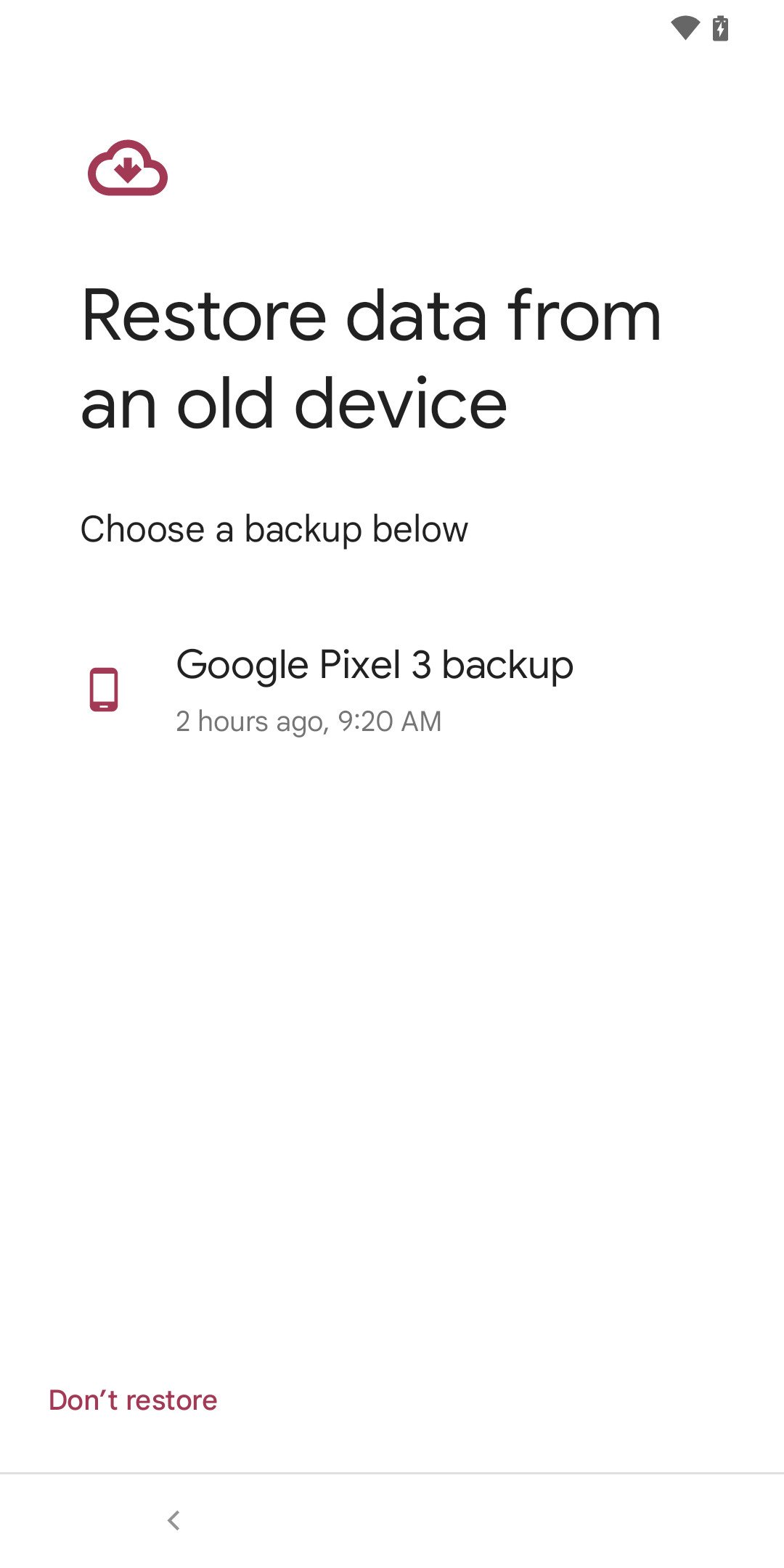784x1568 pixels.
Task: Click the "an old device" heading line
Action: pyautogui.click(x=293, y=404)
